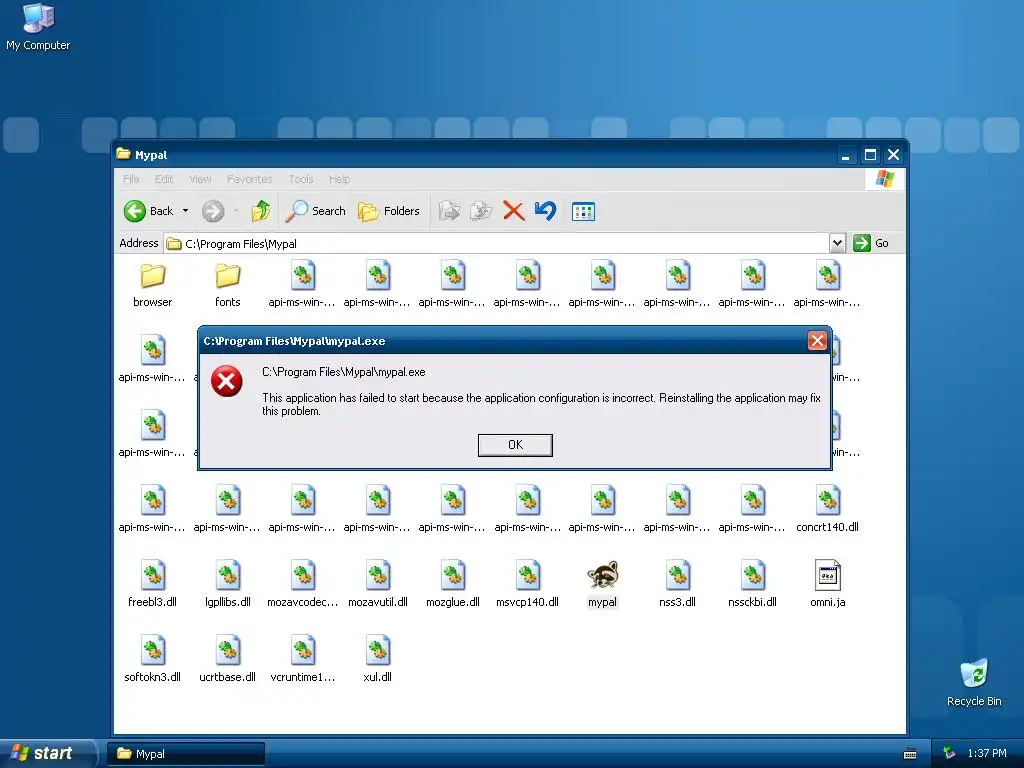Click the keyboard tray icon

(910, 754)
